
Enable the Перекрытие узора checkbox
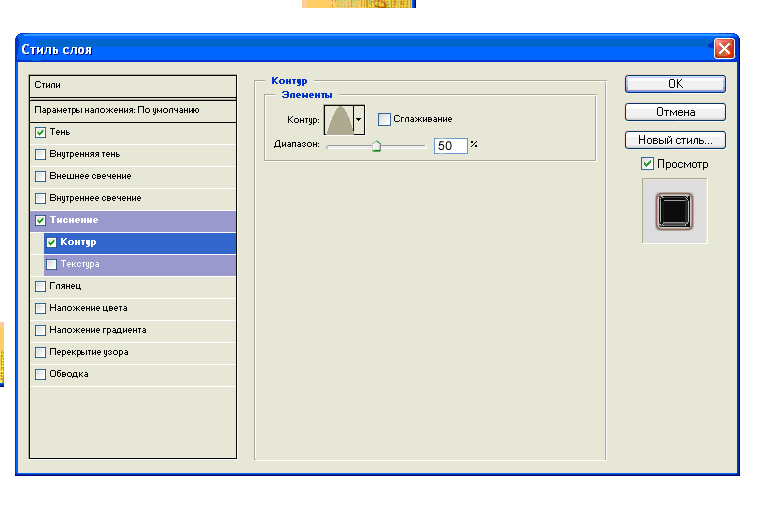point(41,352)
